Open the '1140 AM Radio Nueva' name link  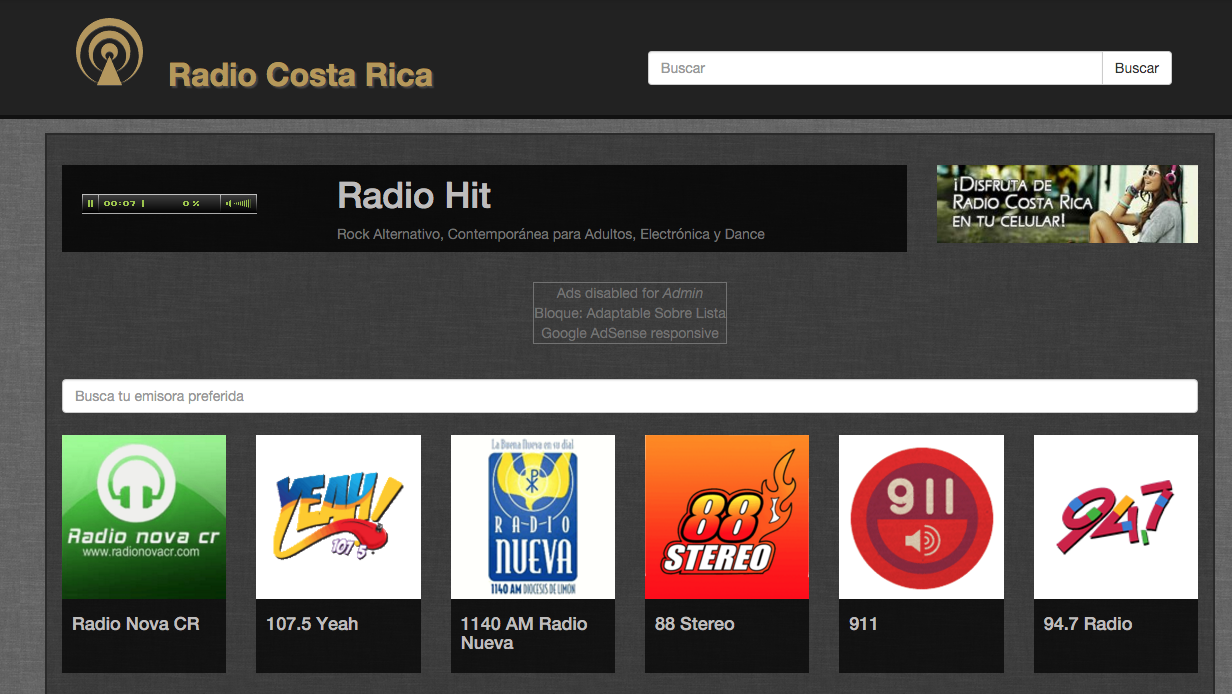pyautogui.click(x=523, y=633)
